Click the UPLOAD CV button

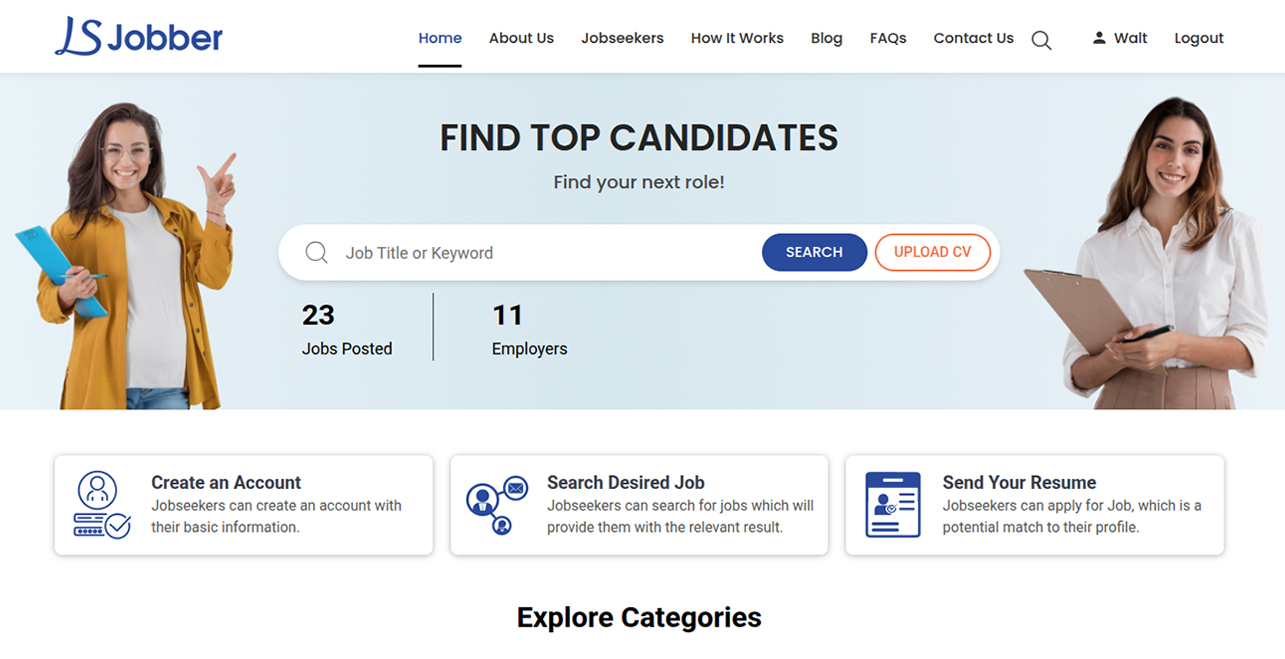pos(932,252)
